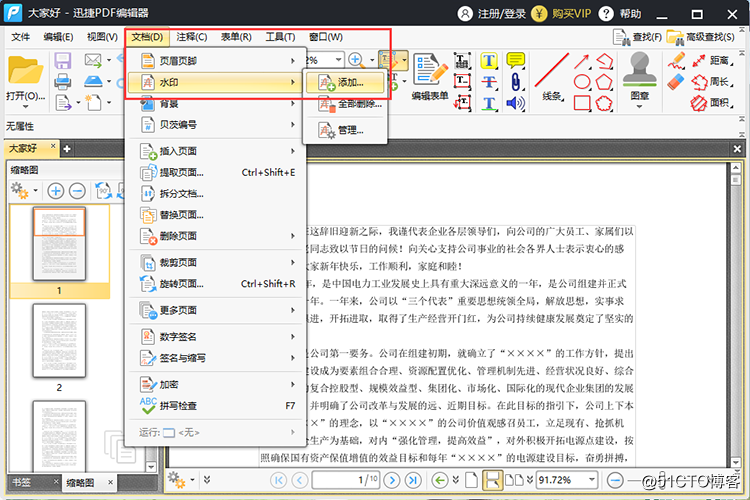
Task: Click the zoom out minus slider button
Action: (x=615, y=479)
